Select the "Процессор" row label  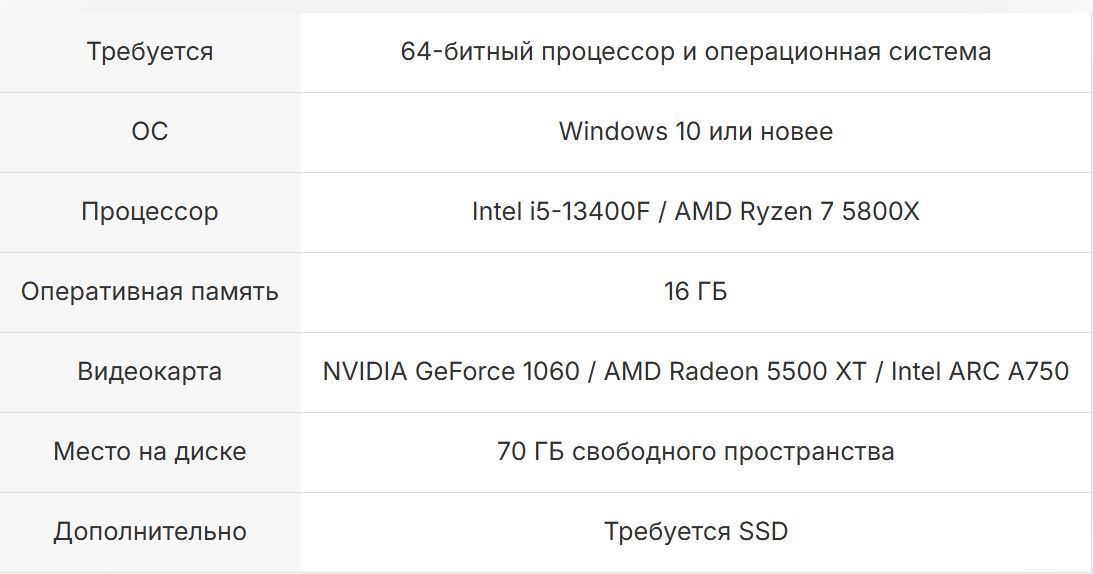(150, 212)
